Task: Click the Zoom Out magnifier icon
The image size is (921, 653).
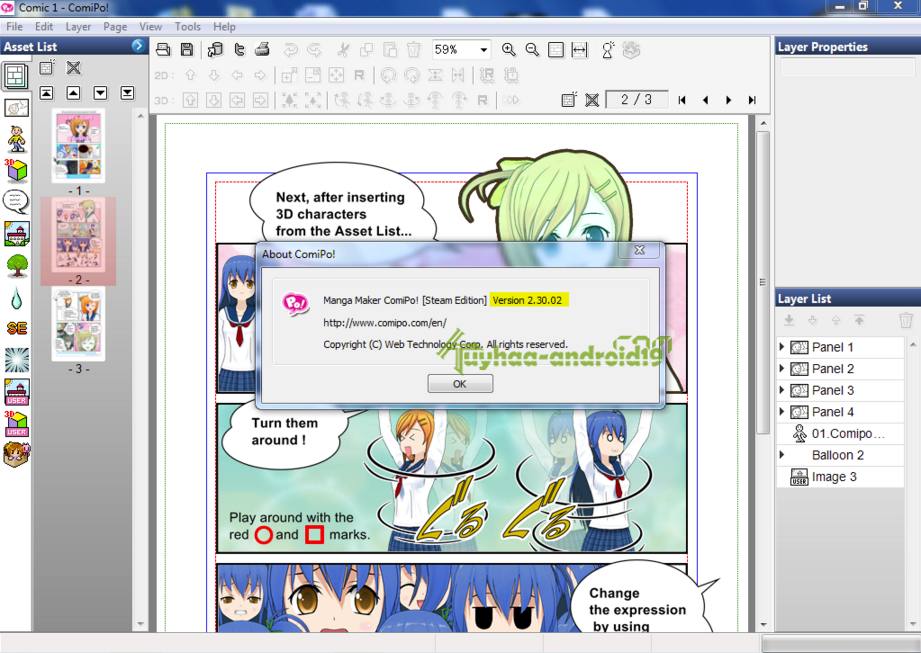Action: (x=532, y=50)
